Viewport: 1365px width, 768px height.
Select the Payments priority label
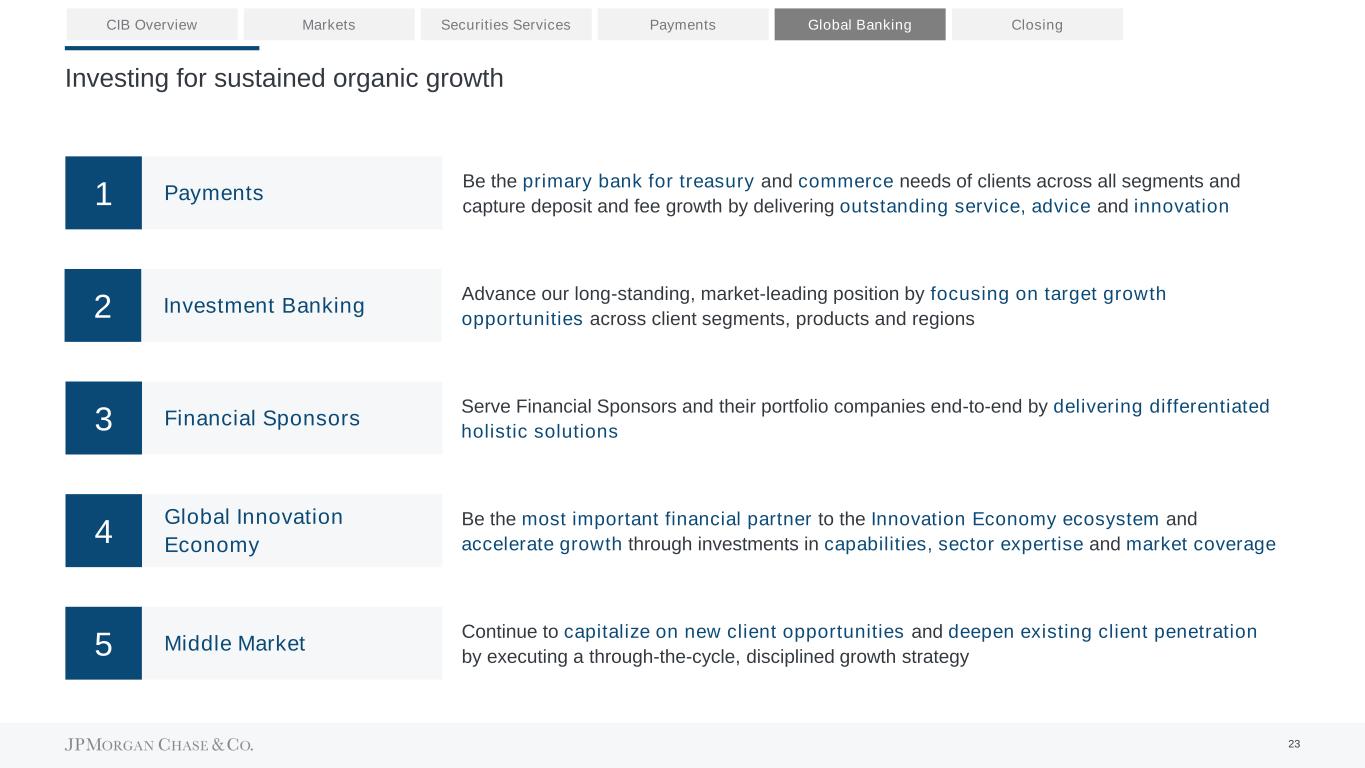pos(214,193)
